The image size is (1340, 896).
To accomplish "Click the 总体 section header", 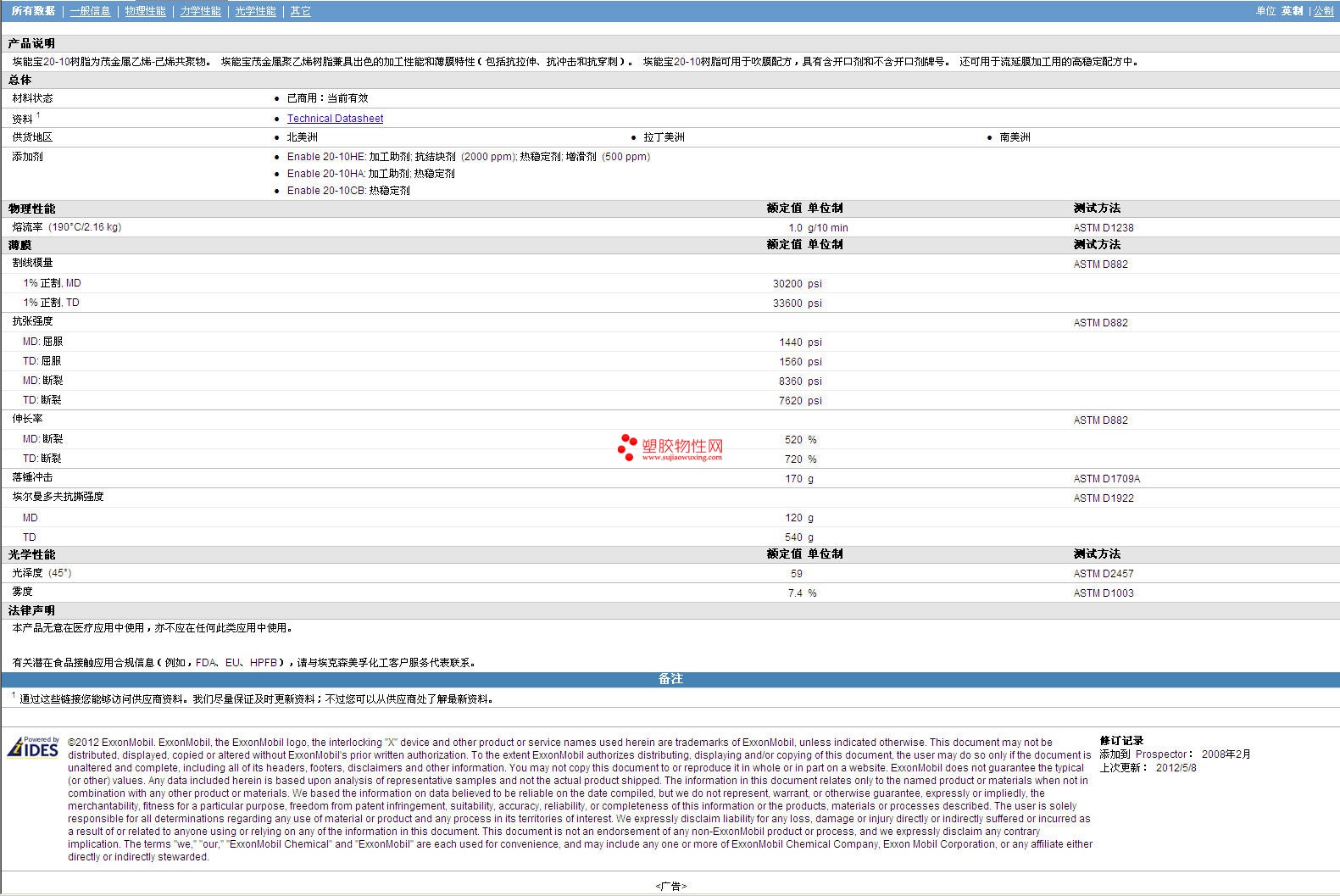I will point(19,80).
